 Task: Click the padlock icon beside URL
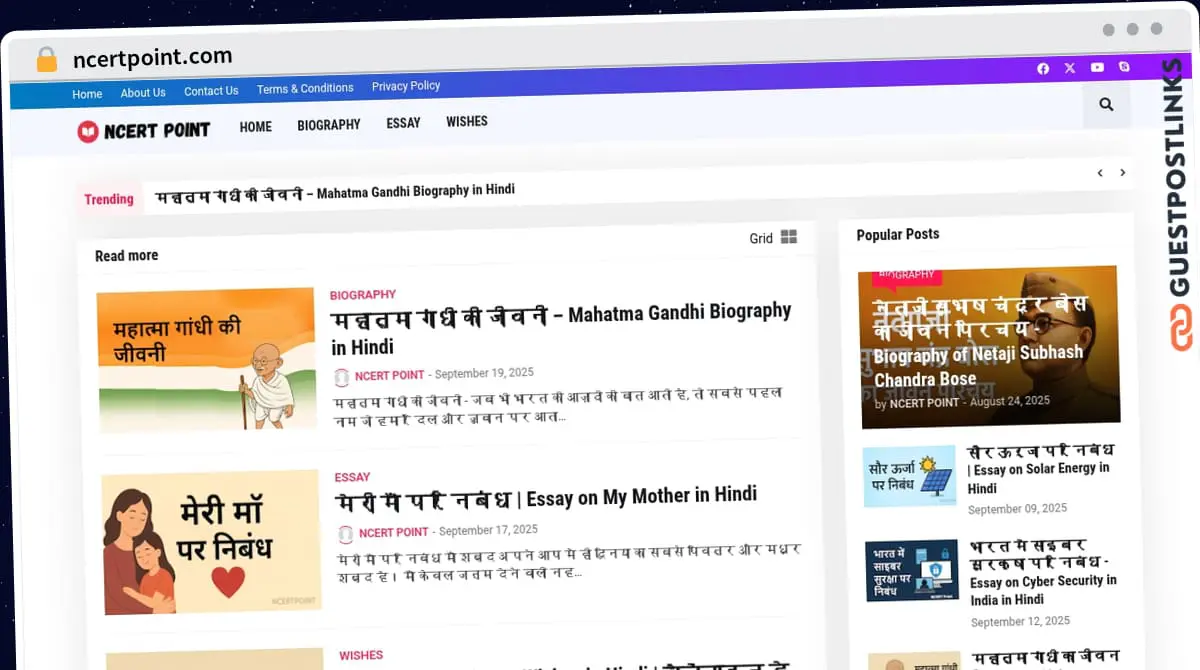46,60
